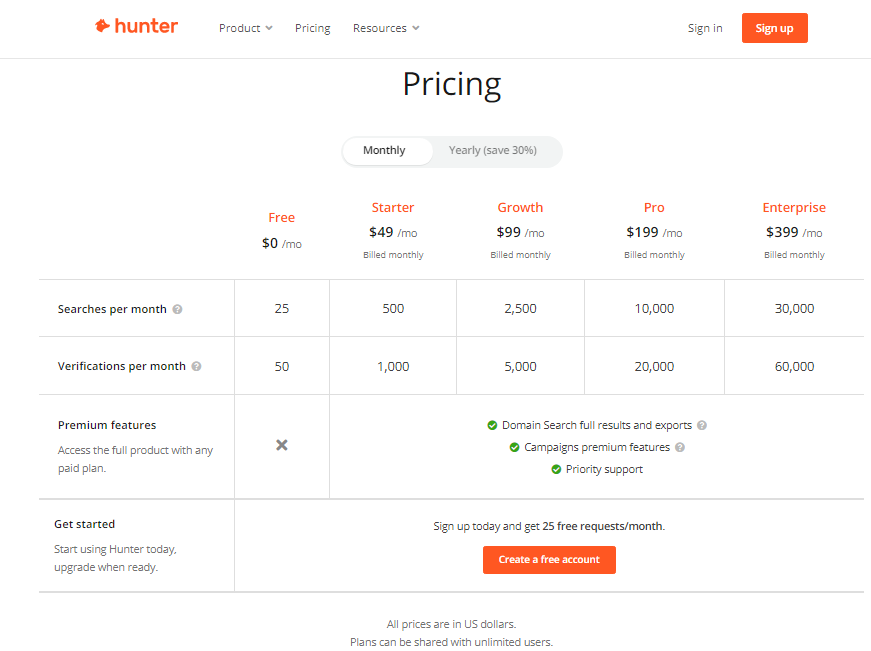Click 'Billed monthly' under Starter
The height and width of the screenshot is (651, 871).
393,255
